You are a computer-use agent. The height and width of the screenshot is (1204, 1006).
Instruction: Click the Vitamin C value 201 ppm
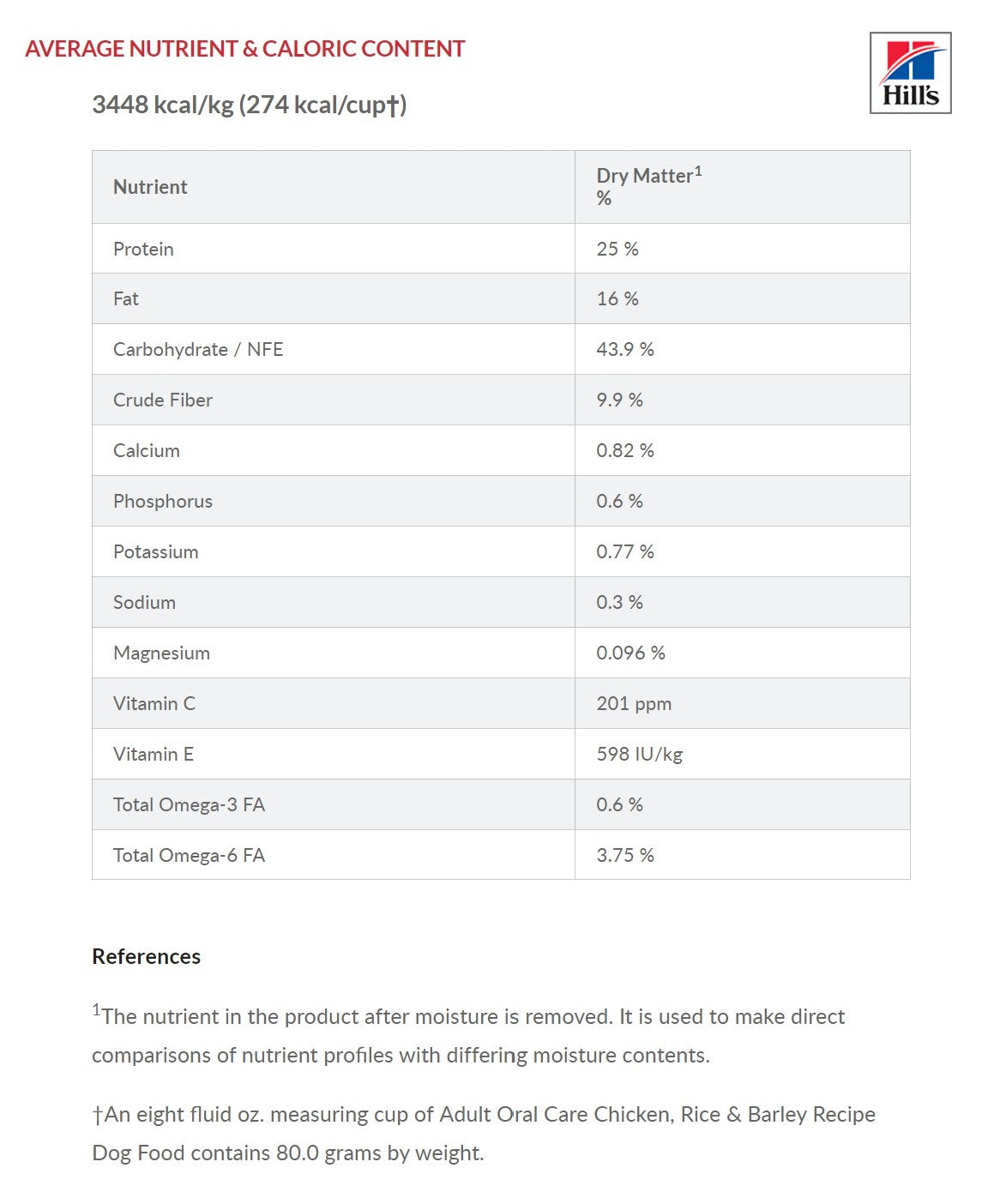(634, 703)
